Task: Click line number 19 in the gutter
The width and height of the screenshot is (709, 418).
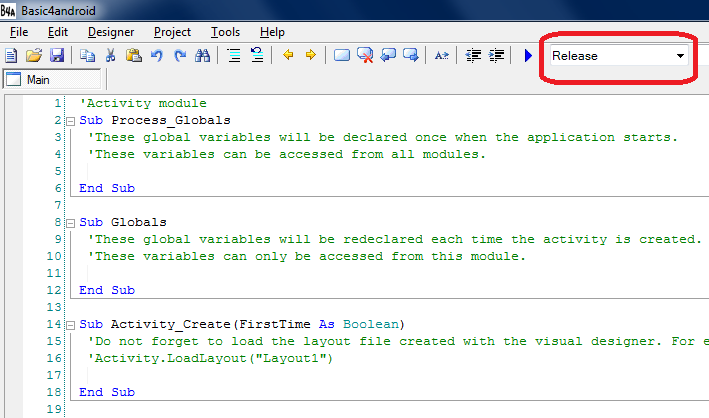Action: click(x=54, y=409)
